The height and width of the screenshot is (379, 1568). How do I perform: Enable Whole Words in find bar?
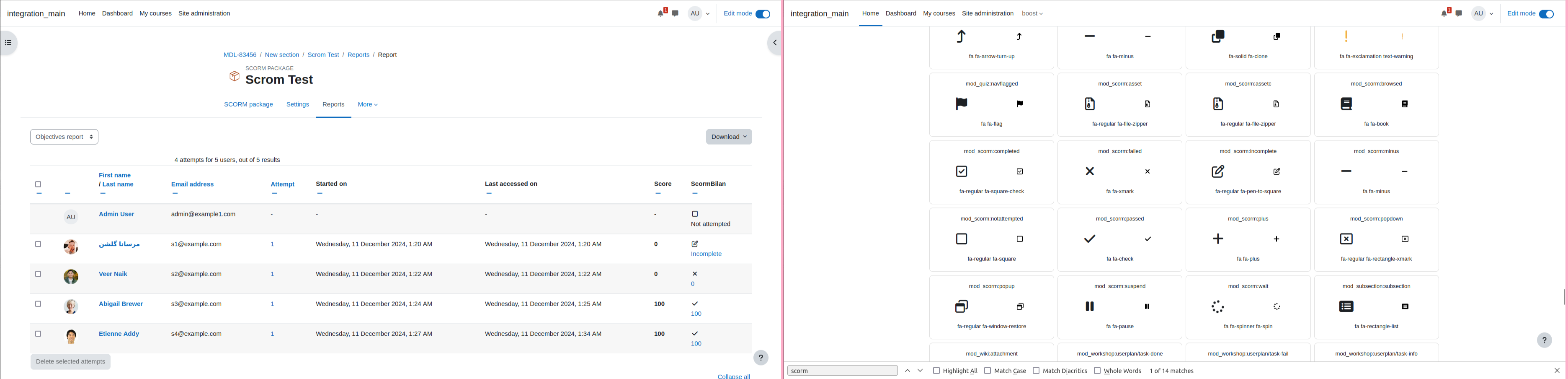pyautogui.click(x=1097, y=371)
